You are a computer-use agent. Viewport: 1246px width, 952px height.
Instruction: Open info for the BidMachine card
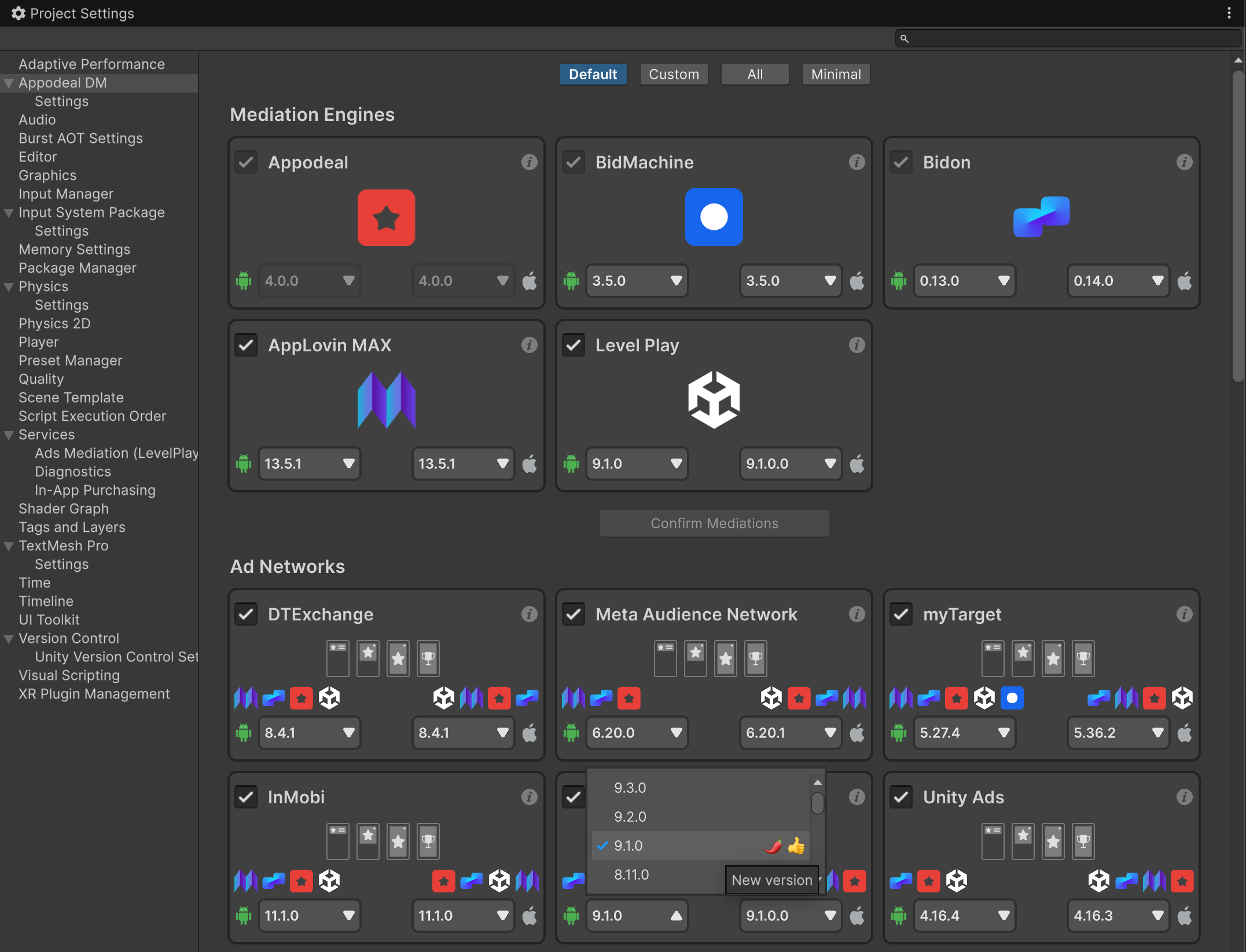tap(857, 162)
